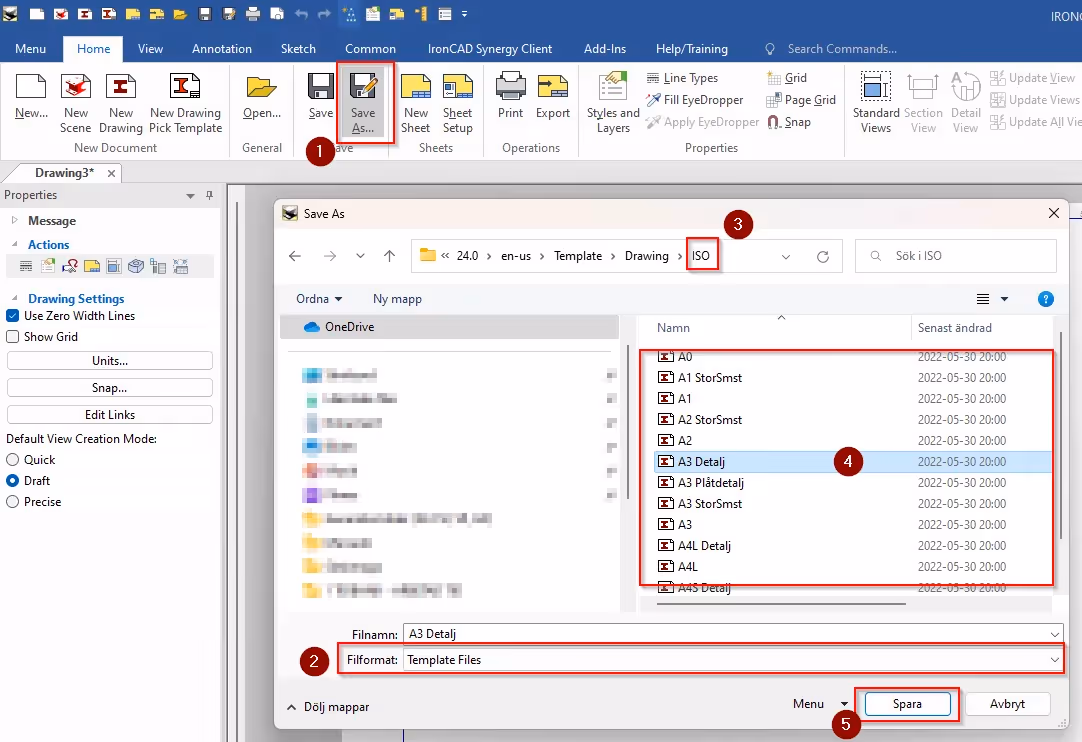Click Snap... settings button
Viewport: 1082px width, 742px height.
click(x=110, y=388)
